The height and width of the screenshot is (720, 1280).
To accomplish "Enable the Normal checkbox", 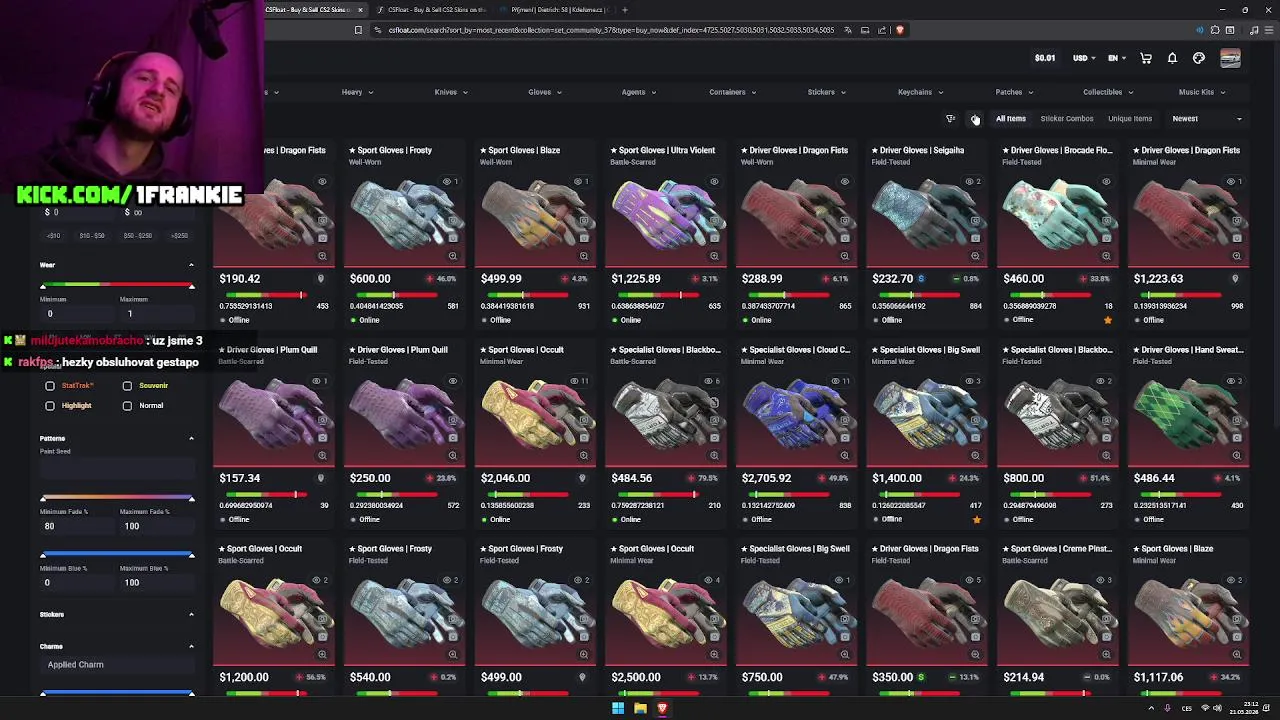I will point(127,406).
